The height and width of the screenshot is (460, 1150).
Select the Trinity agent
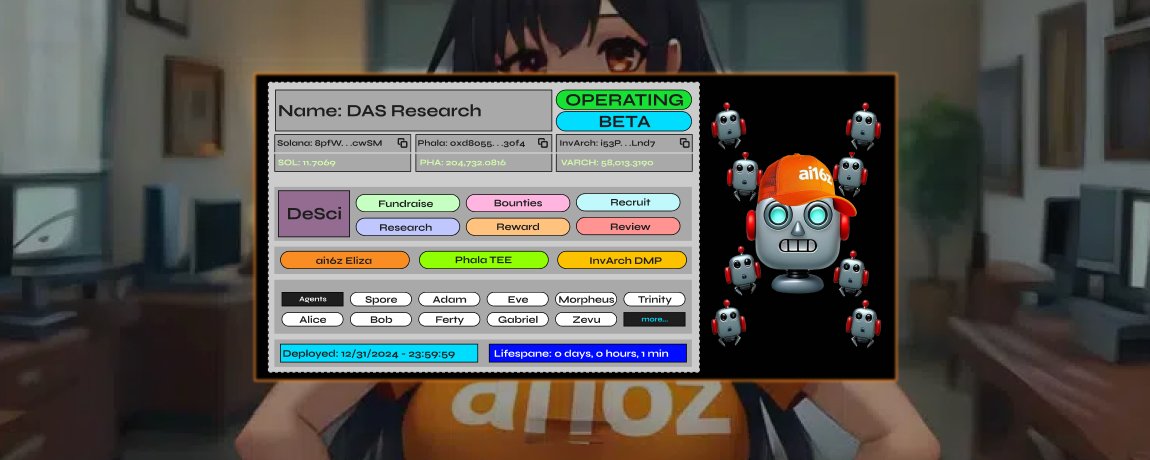[654, 299]
